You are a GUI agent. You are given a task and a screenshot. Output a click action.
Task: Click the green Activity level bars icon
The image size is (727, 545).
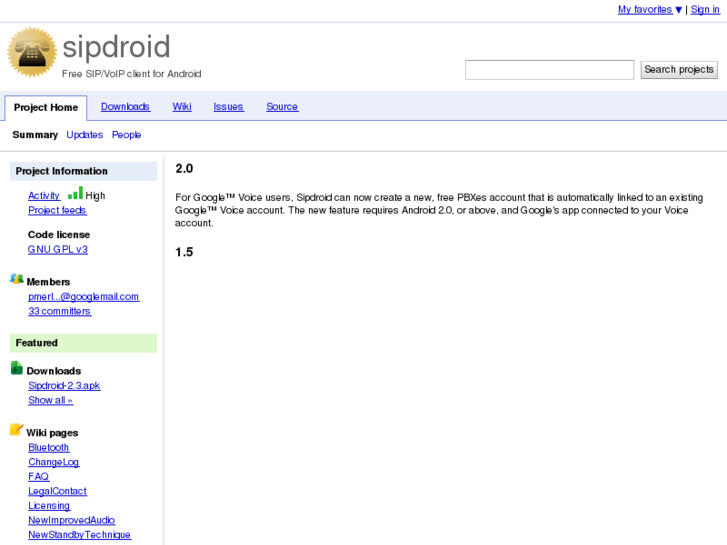(x=75, y=193)
